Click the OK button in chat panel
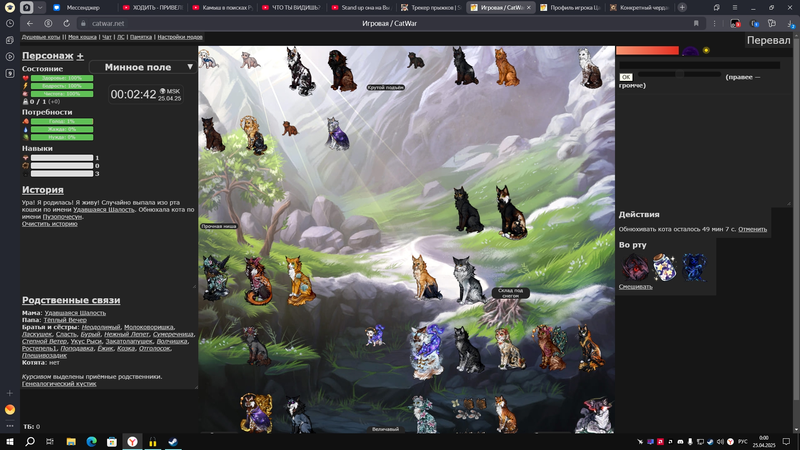Viewport: 800px width, 450px height. pos(626,77)
